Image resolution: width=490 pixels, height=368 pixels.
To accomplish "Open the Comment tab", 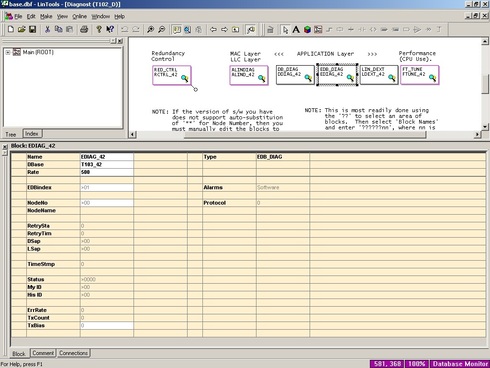I will [x=43, y=353].
